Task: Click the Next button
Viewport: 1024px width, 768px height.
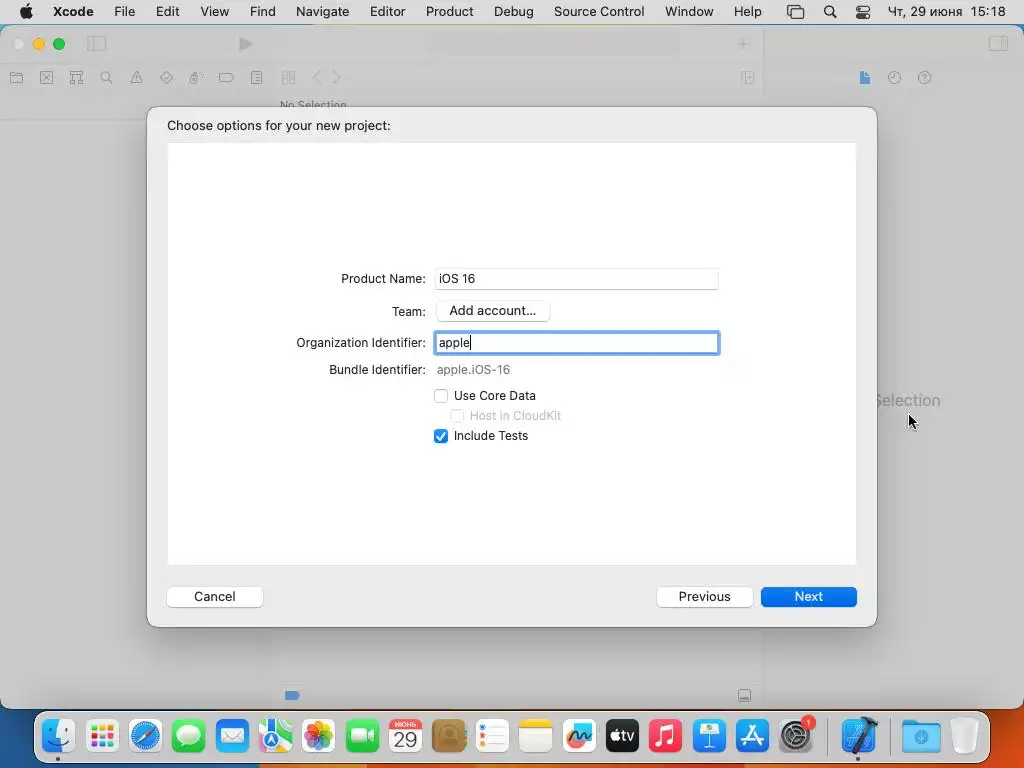Action: click(808, 597)
